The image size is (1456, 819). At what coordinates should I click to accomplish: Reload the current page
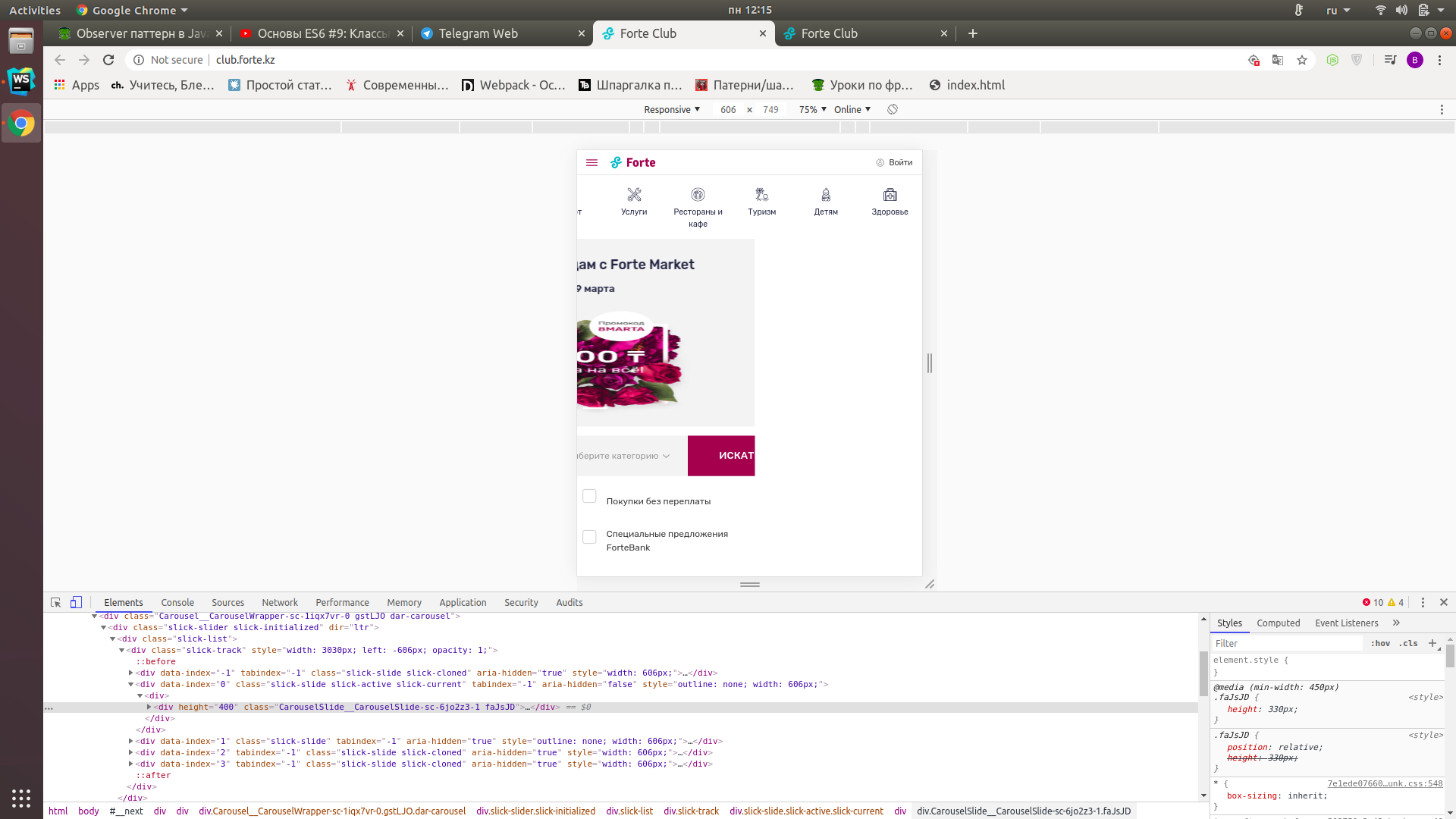tap(108, 60)
